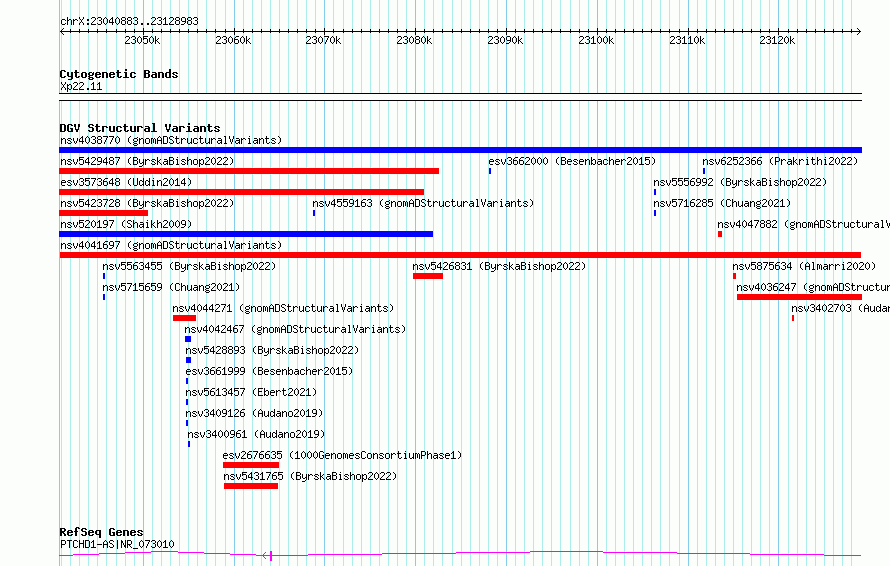Click the nsv4041697 gnomAD label

pyautogui.click(x=171, y=245)
